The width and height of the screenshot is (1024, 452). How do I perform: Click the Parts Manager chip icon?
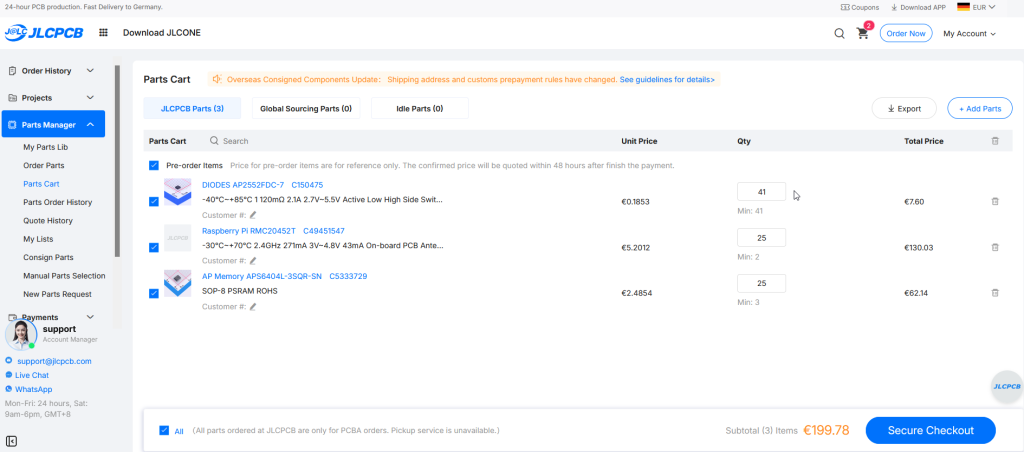click(x=12, y=125)
